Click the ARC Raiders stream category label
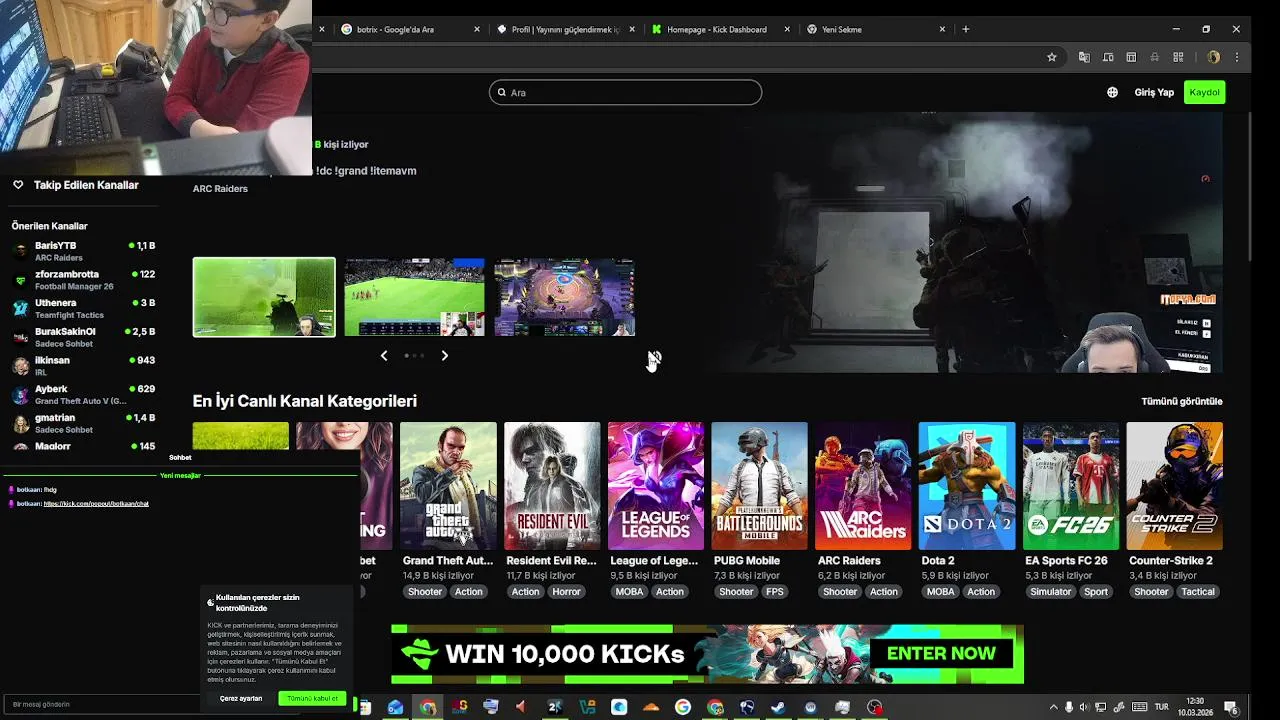 pos(220,189)
